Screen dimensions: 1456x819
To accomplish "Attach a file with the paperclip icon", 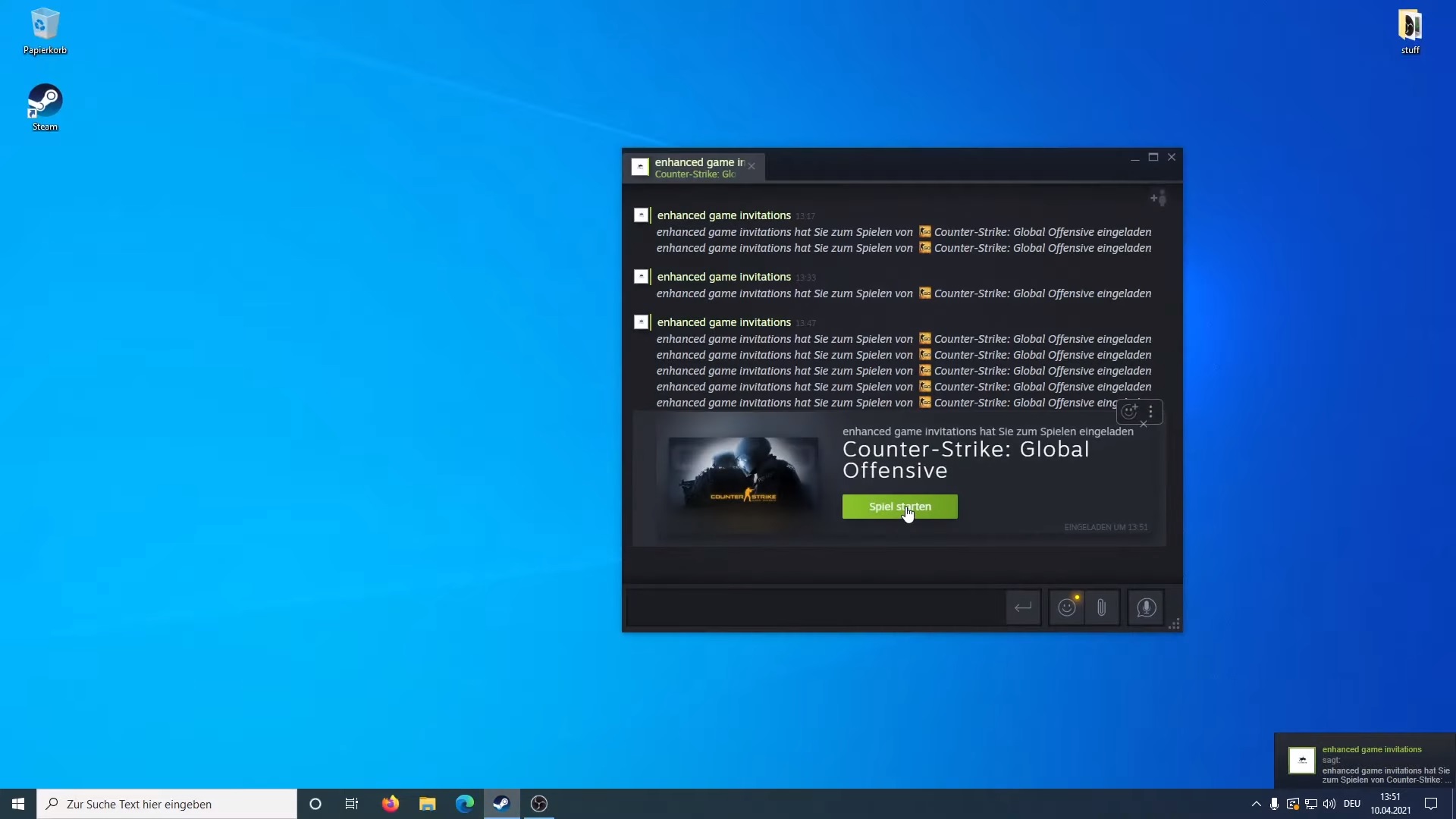I will 1102,607.
